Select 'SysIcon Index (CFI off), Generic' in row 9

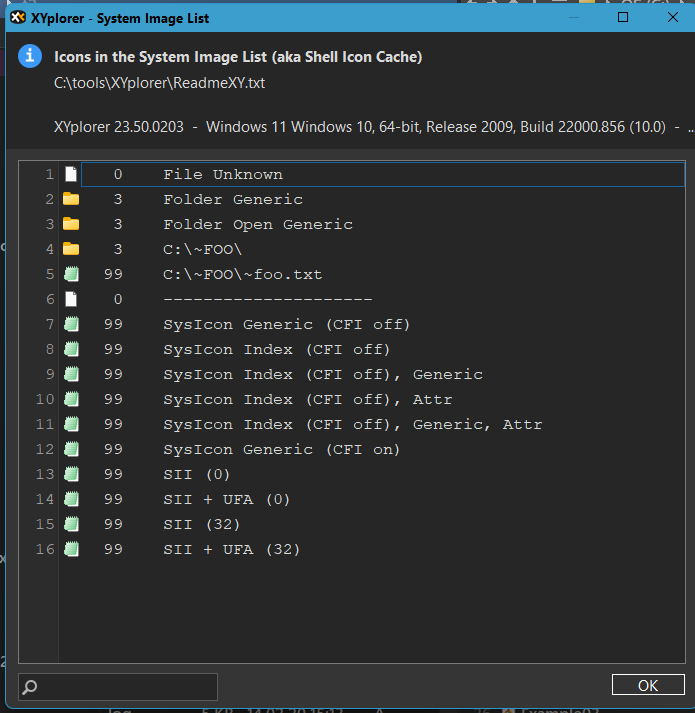(383, 374)
